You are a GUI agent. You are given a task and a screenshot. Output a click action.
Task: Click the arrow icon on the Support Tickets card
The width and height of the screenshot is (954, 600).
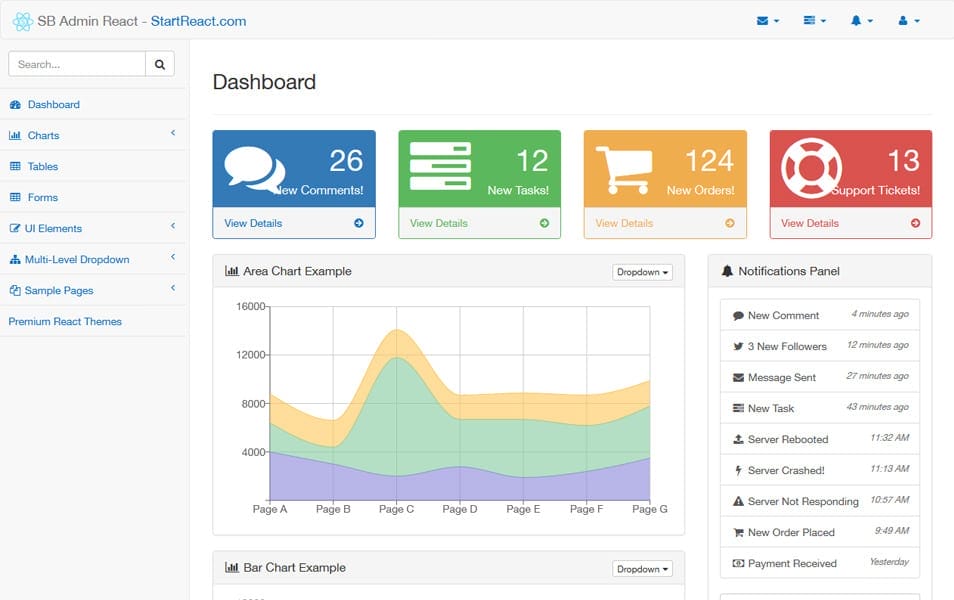pyautogui.click(x=915, y=223)
